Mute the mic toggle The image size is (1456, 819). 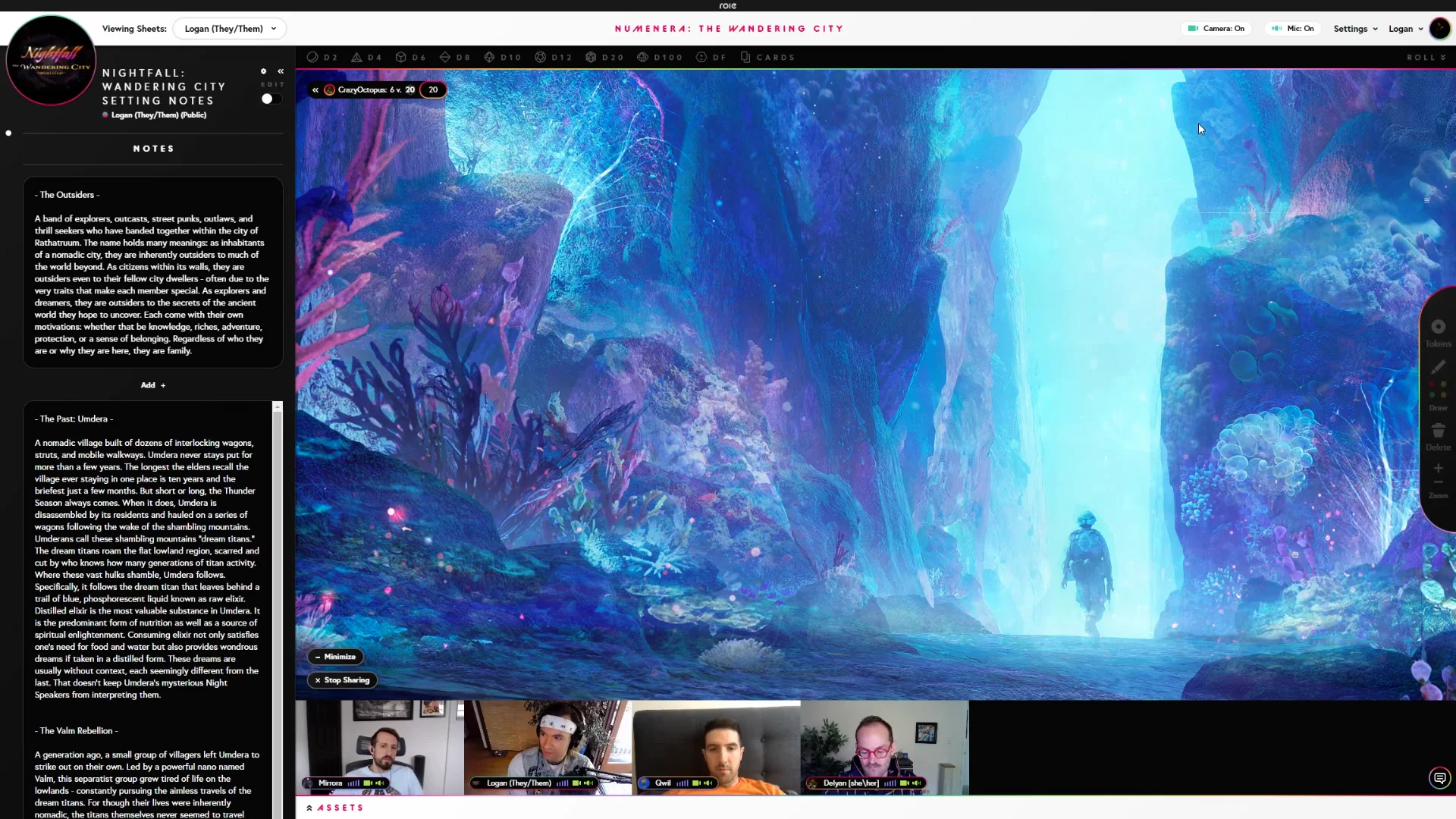click(x=1293, y=29)
